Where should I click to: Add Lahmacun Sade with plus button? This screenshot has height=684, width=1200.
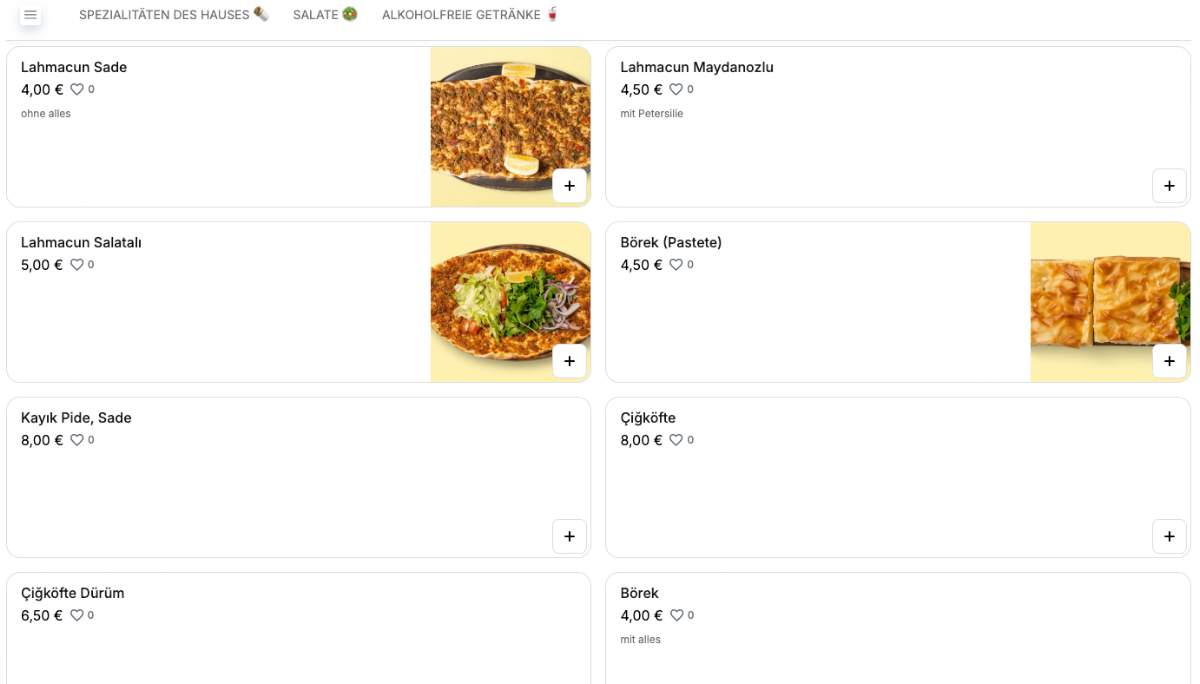tap(569, 186)
